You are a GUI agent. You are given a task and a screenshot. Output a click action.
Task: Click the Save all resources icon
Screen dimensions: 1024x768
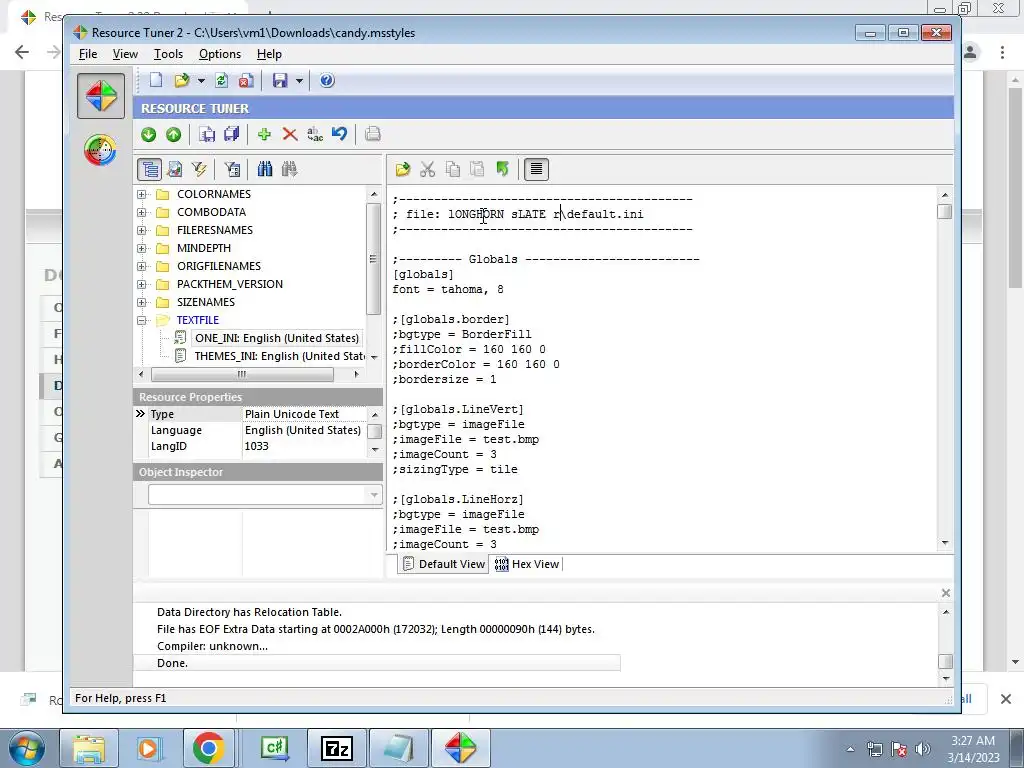[232, 135]
